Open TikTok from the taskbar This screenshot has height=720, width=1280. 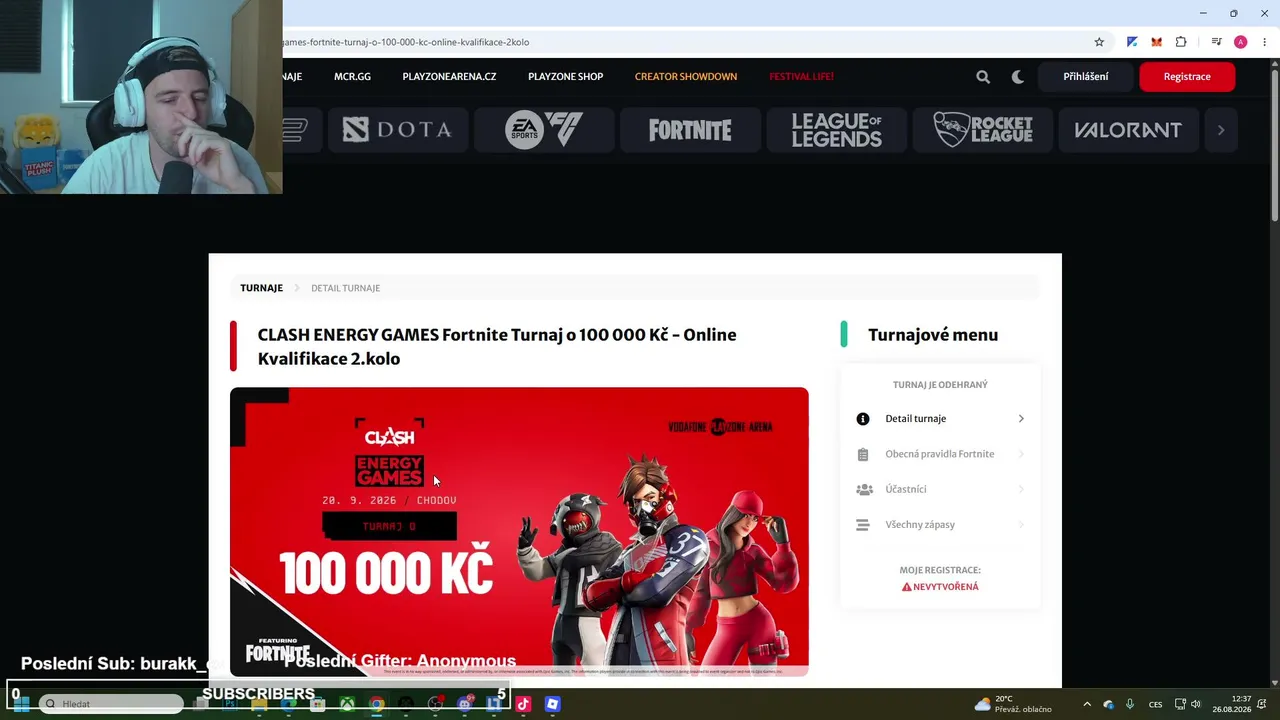point(523,704)
